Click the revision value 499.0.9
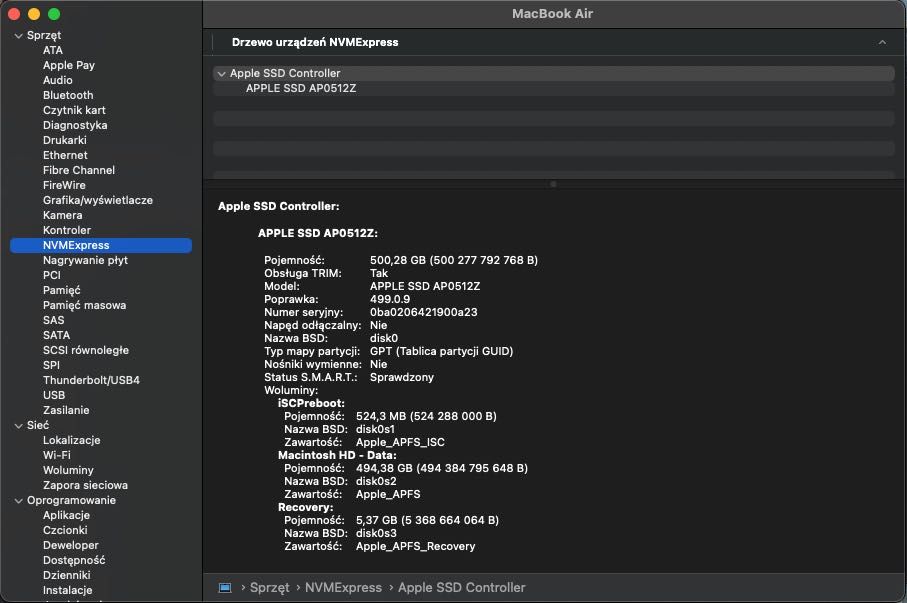Viewport: 907px width, 603px height. [x=390, y=300]
